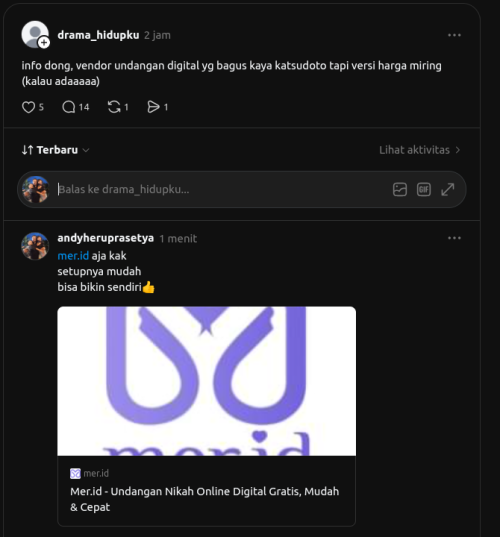
Task: Repost using the circular arrows icon
Action: 114,107
